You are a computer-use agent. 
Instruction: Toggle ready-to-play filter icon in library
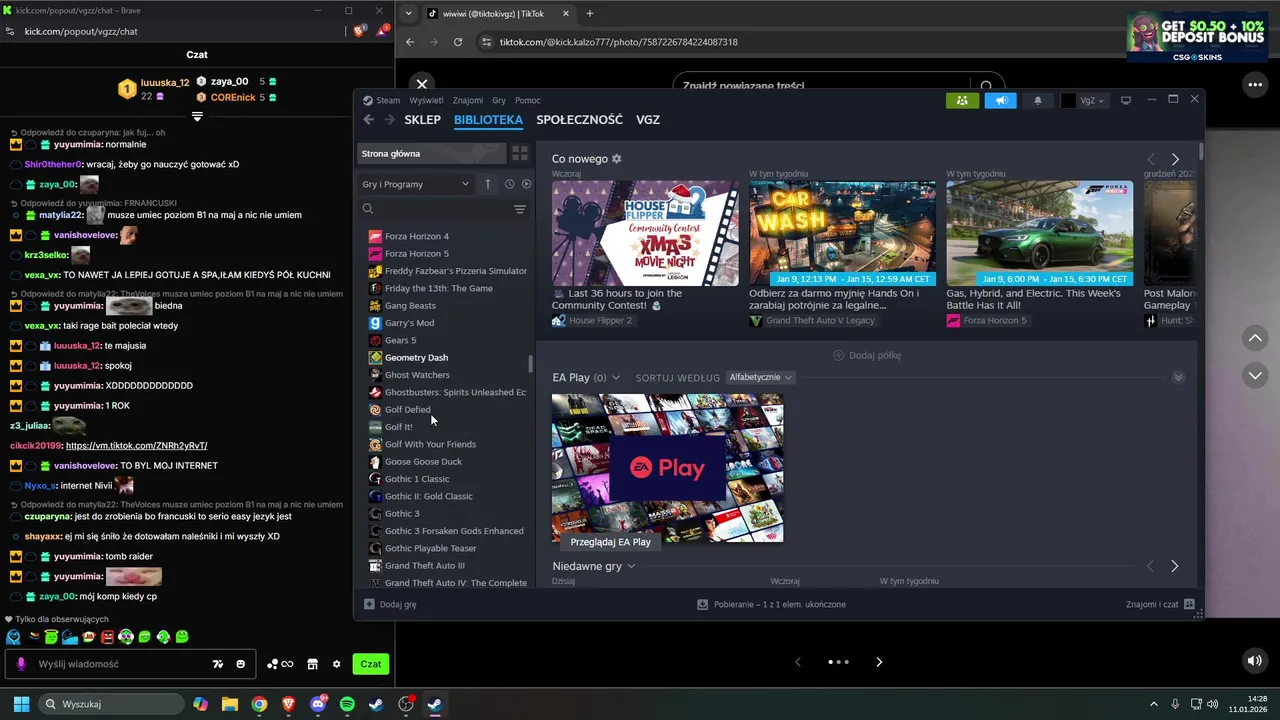pyautogui.click(x=526, y=184)
